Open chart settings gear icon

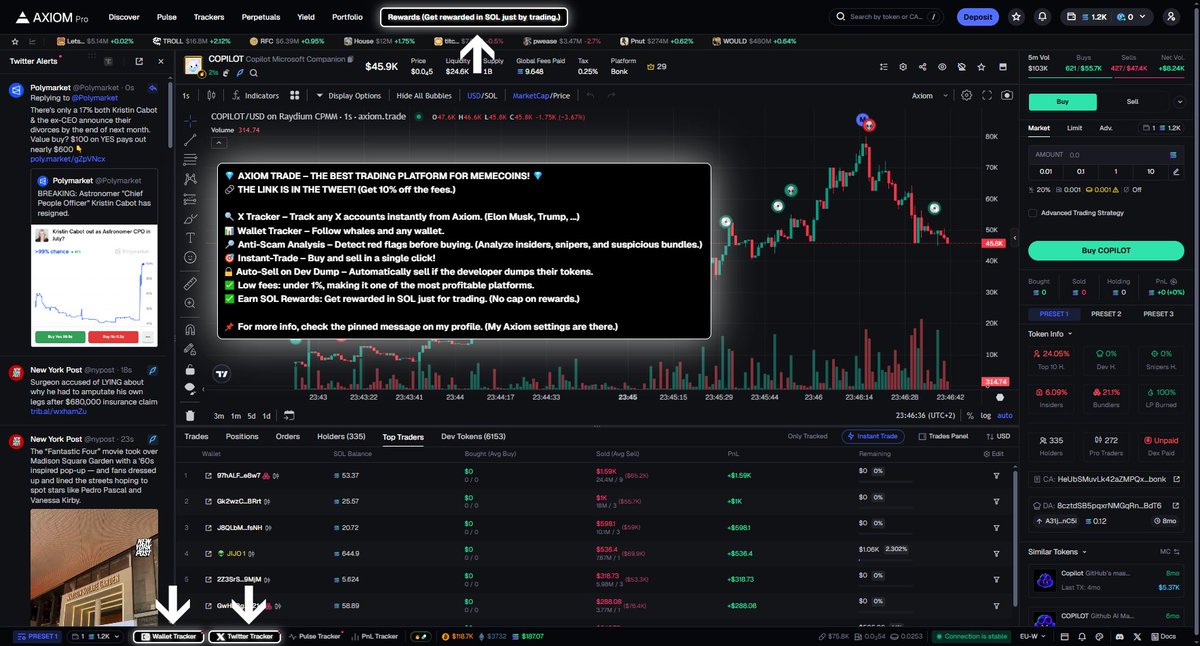coord(966,96)
